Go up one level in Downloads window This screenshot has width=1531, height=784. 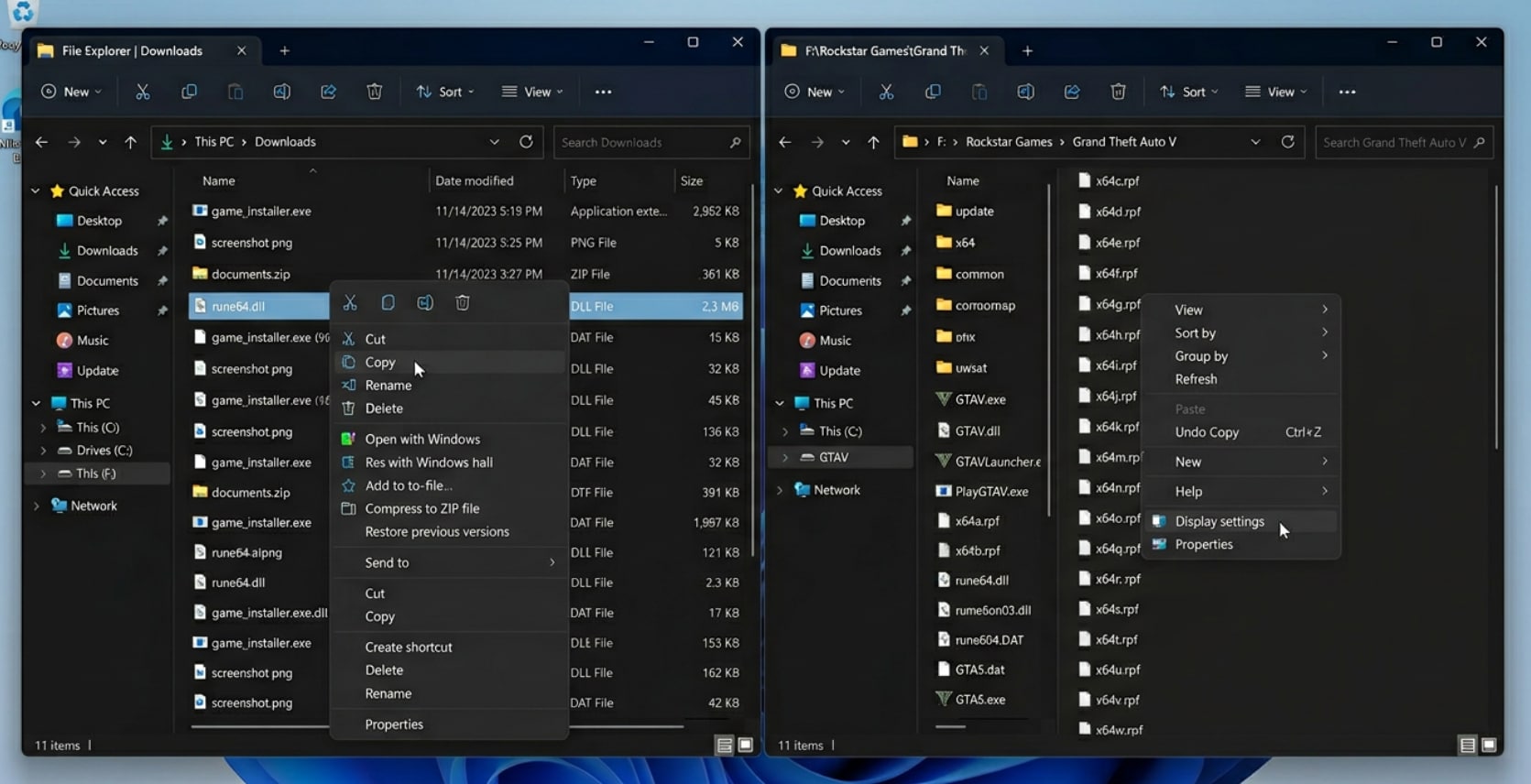[130, 142]
